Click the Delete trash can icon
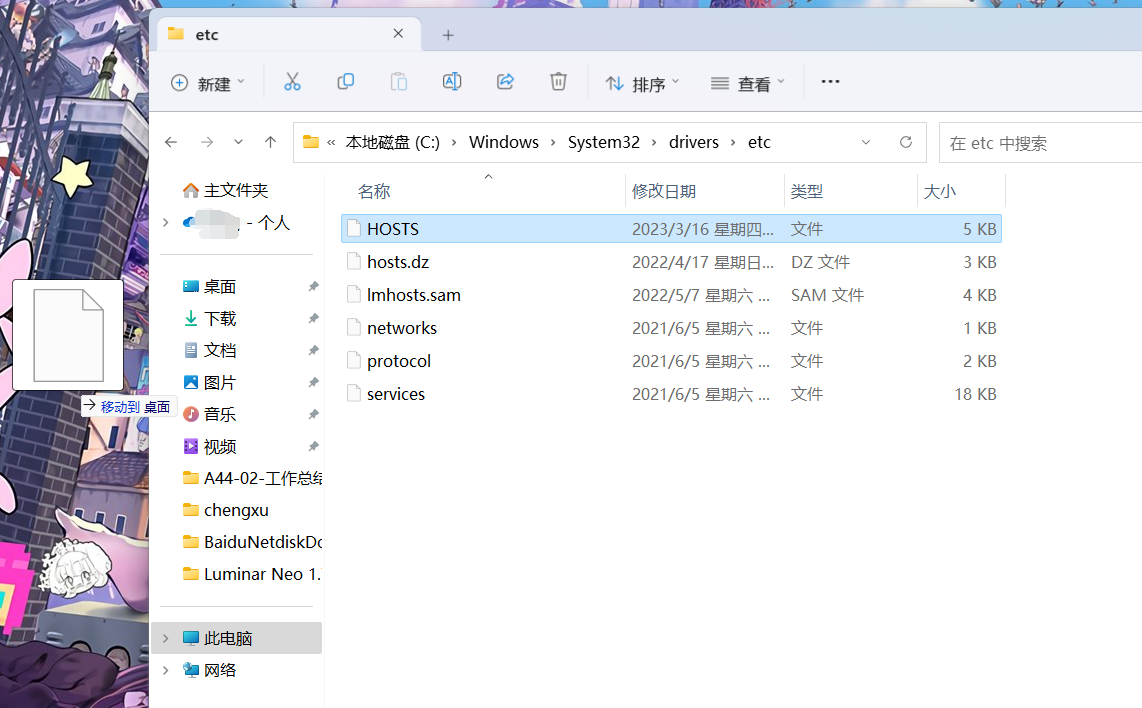1142x708 pixels. 559,82
